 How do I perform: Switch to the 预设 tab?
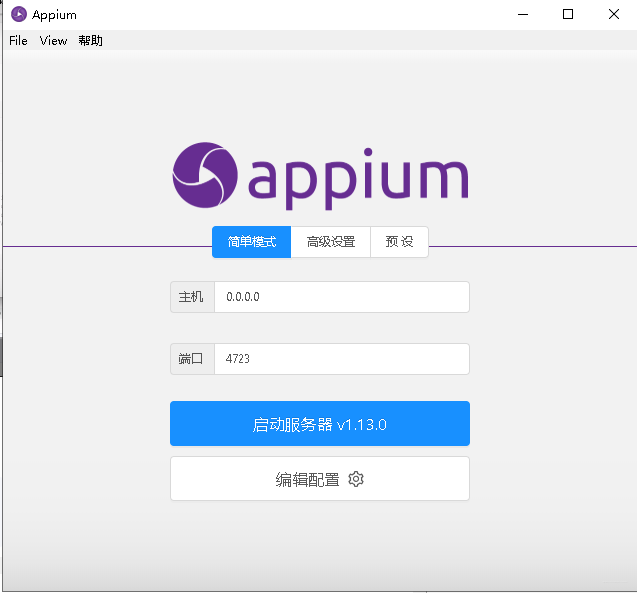pyautogui.click(x=399, y=242)
